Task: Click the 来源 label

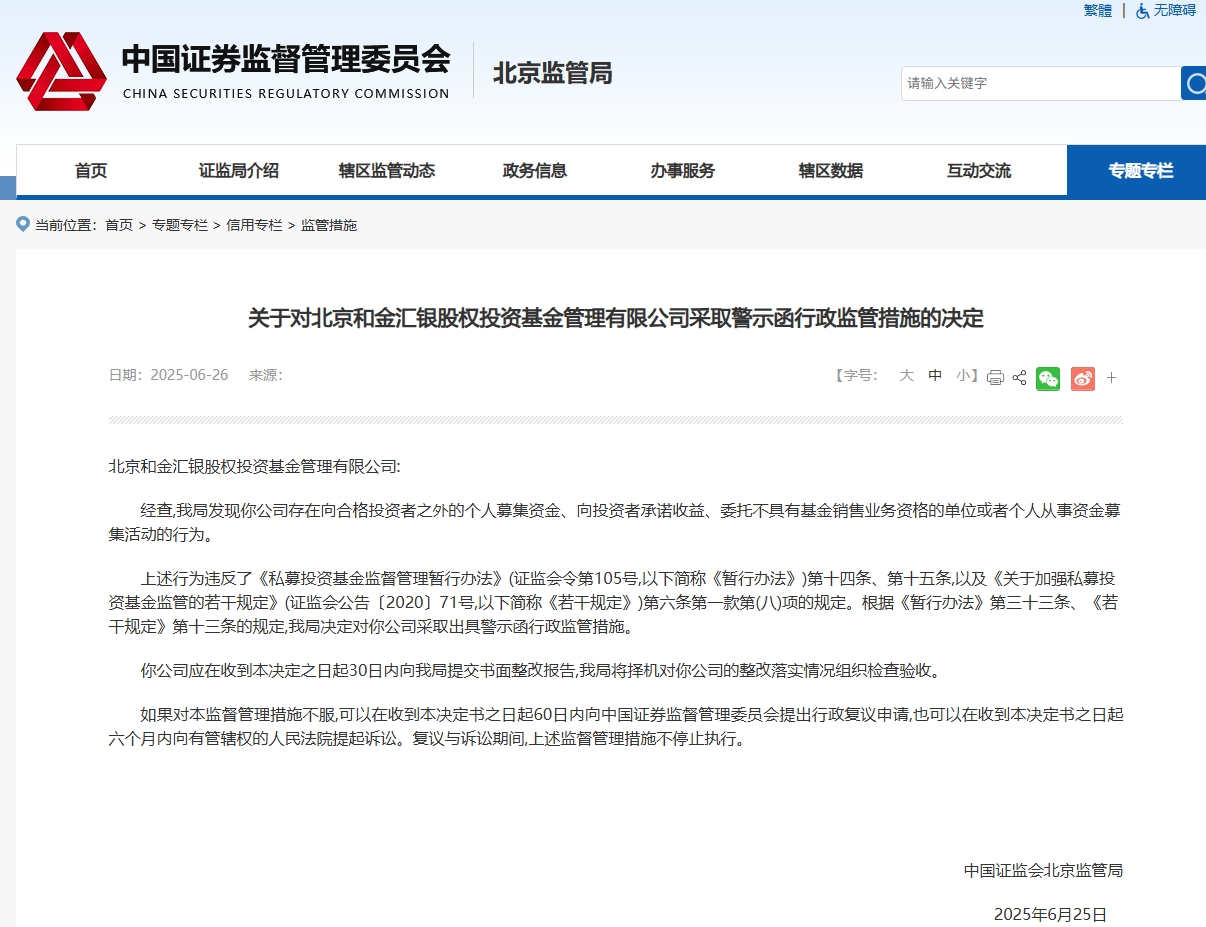Action: (x=265, y=375)
